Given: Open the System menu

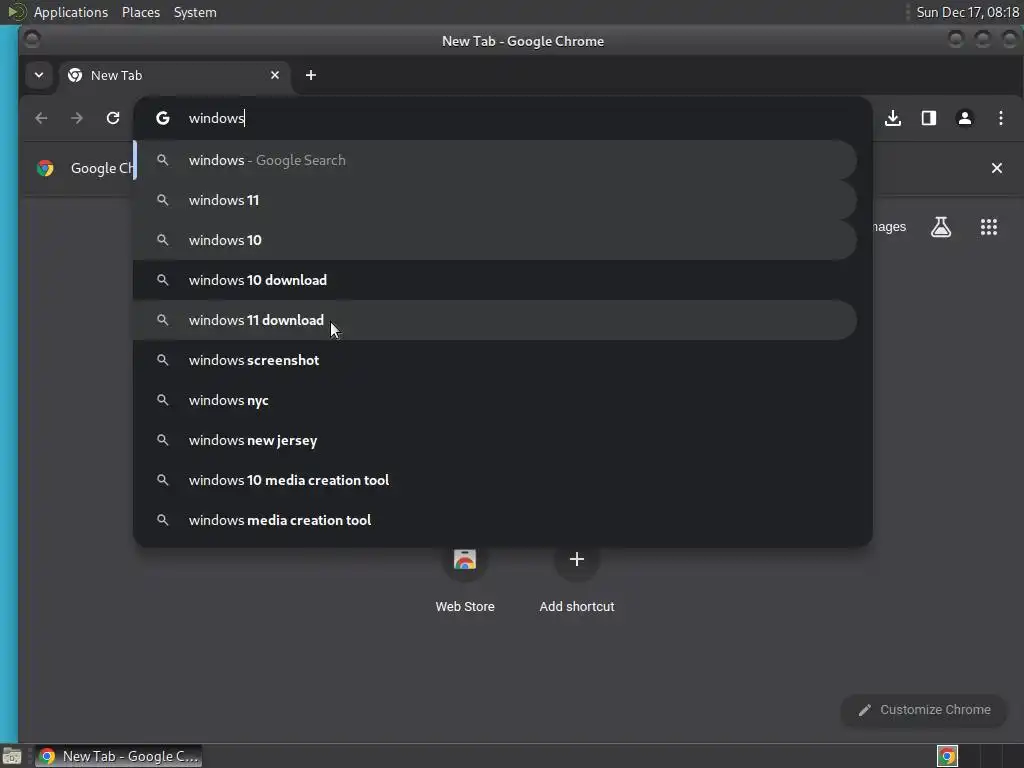Looking at the screenshot, I should [195, 12].
